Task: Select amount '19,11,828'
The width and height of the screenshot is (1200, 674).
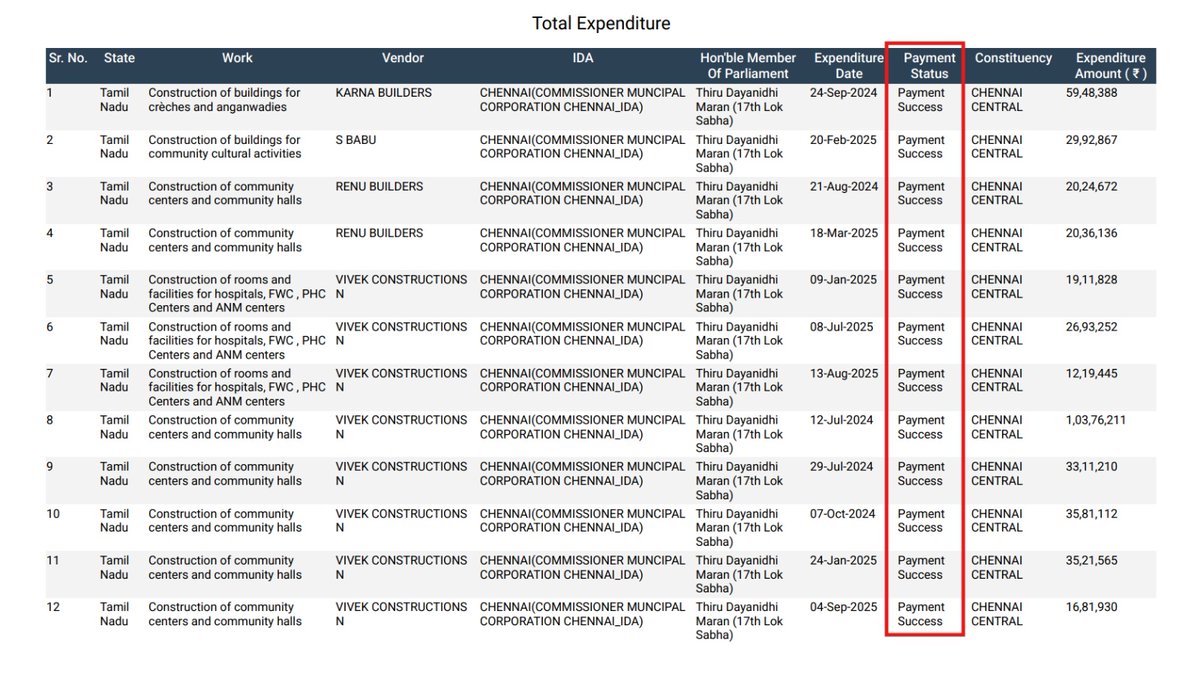Action: click(x=1092, y=280)
